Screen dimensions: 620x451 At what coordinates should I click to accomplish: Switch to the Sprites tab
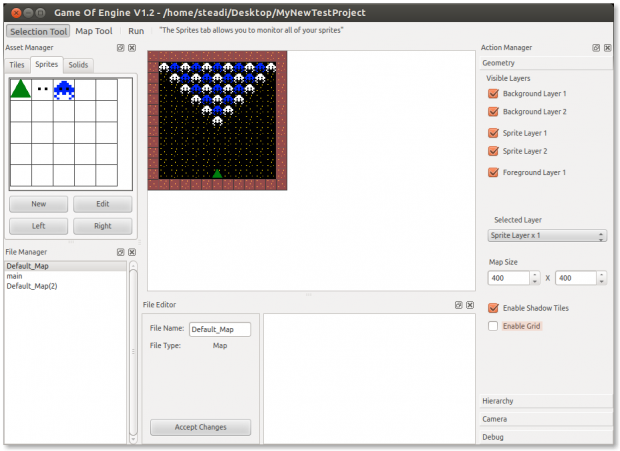(47, 64)
